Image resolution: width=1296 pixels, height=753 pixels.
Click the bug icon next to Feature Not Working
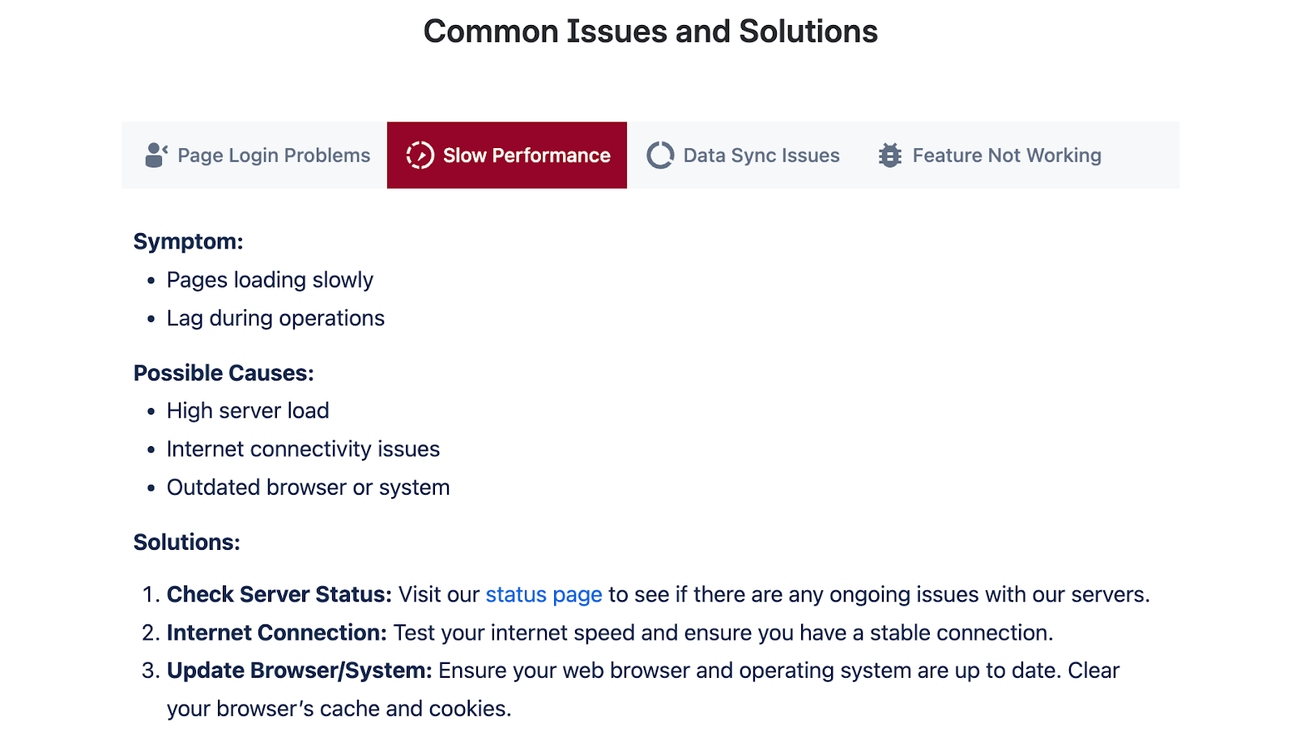888,155
